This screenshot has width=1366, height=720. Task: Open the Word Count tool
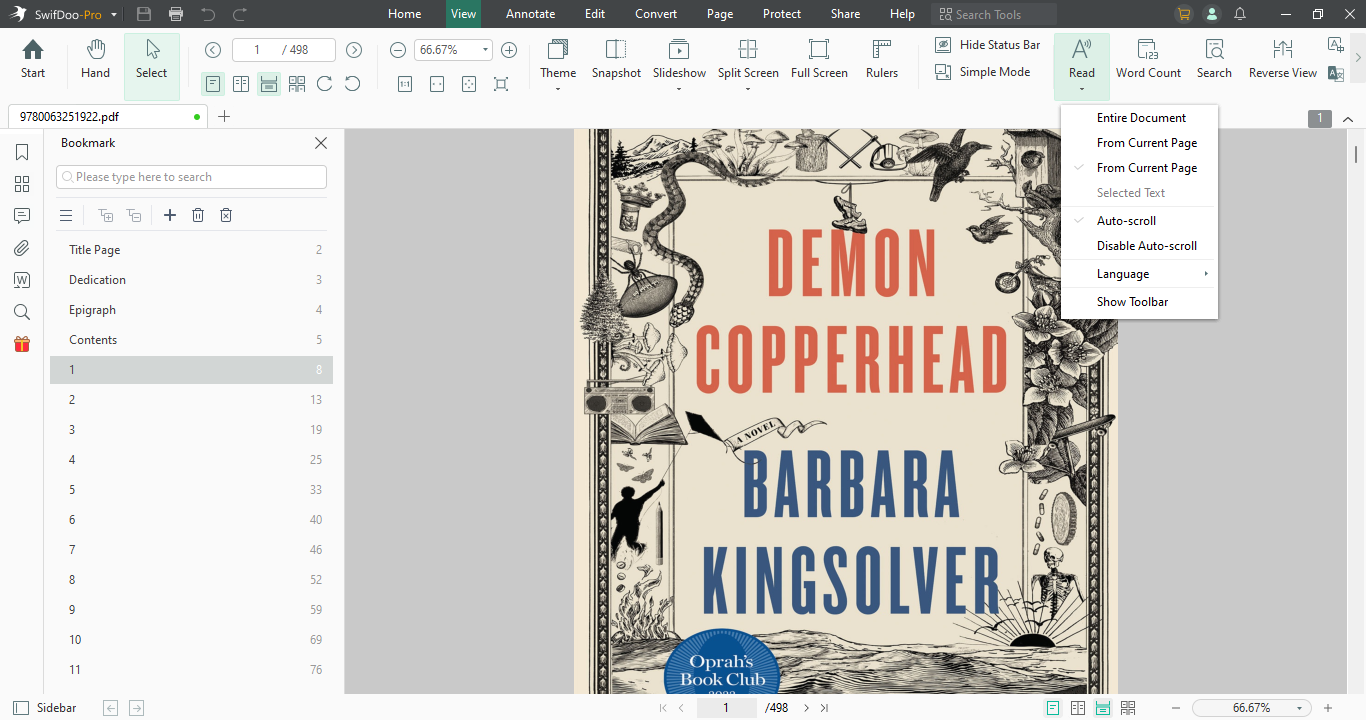pyautogui.click(x=1148, y=60)
